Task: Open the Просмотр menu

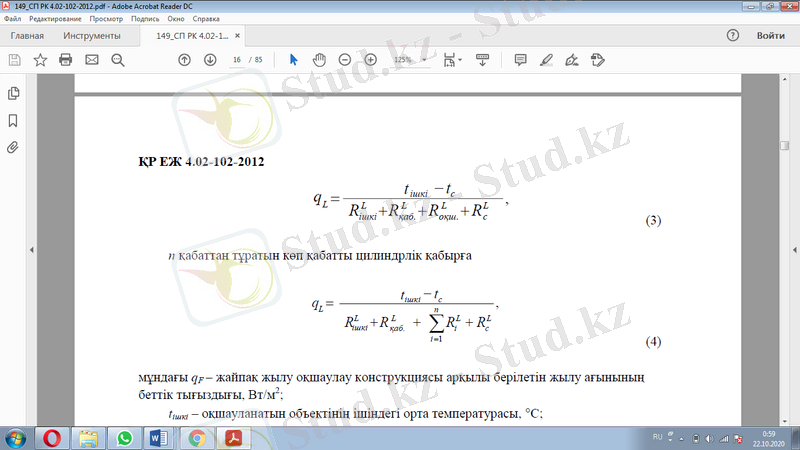Action: [x=106, y=18]
